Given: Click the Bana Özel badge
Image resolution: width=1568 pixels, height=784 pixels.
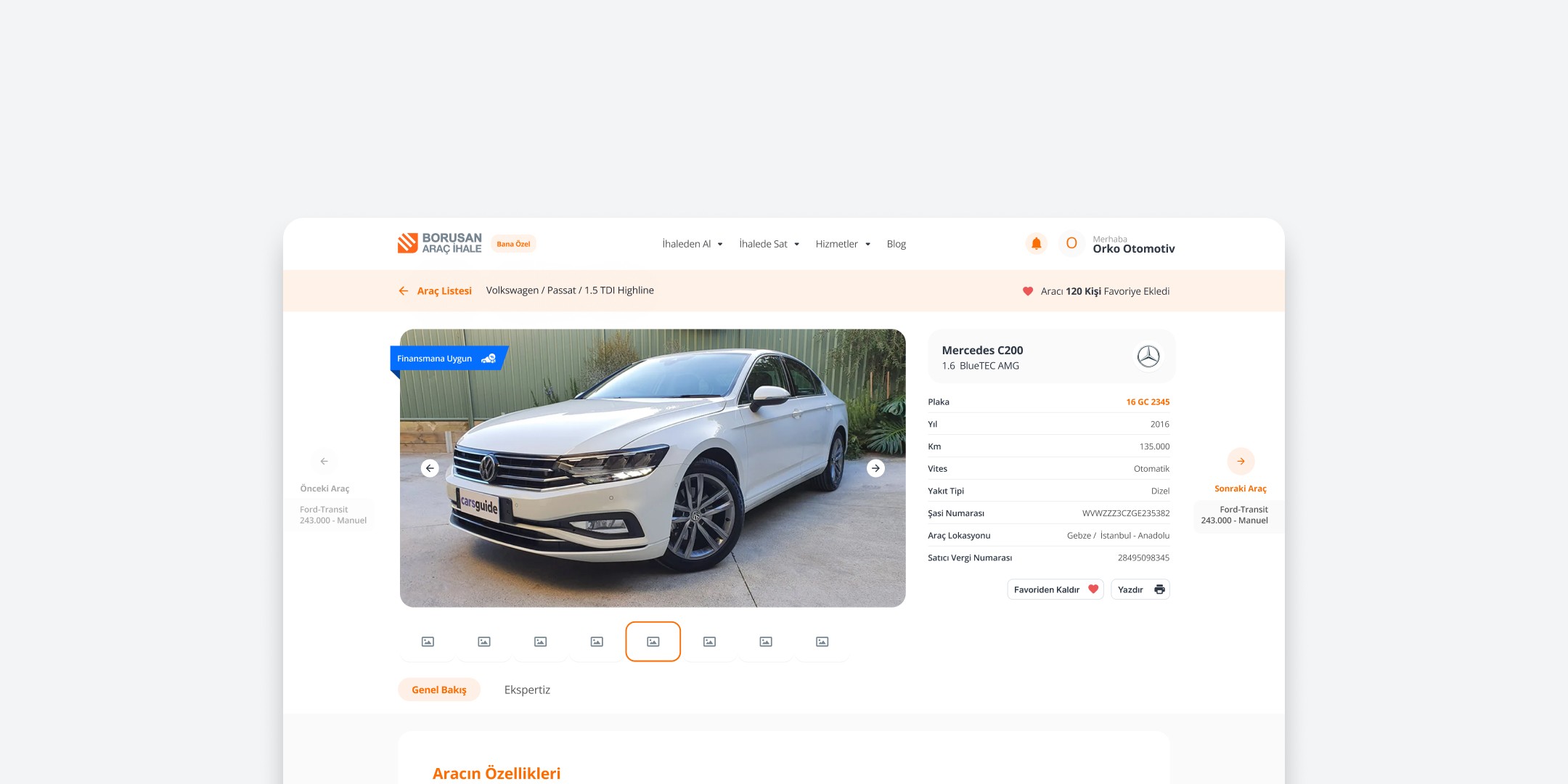Looking at the screenshot, I should pos(513,244).
